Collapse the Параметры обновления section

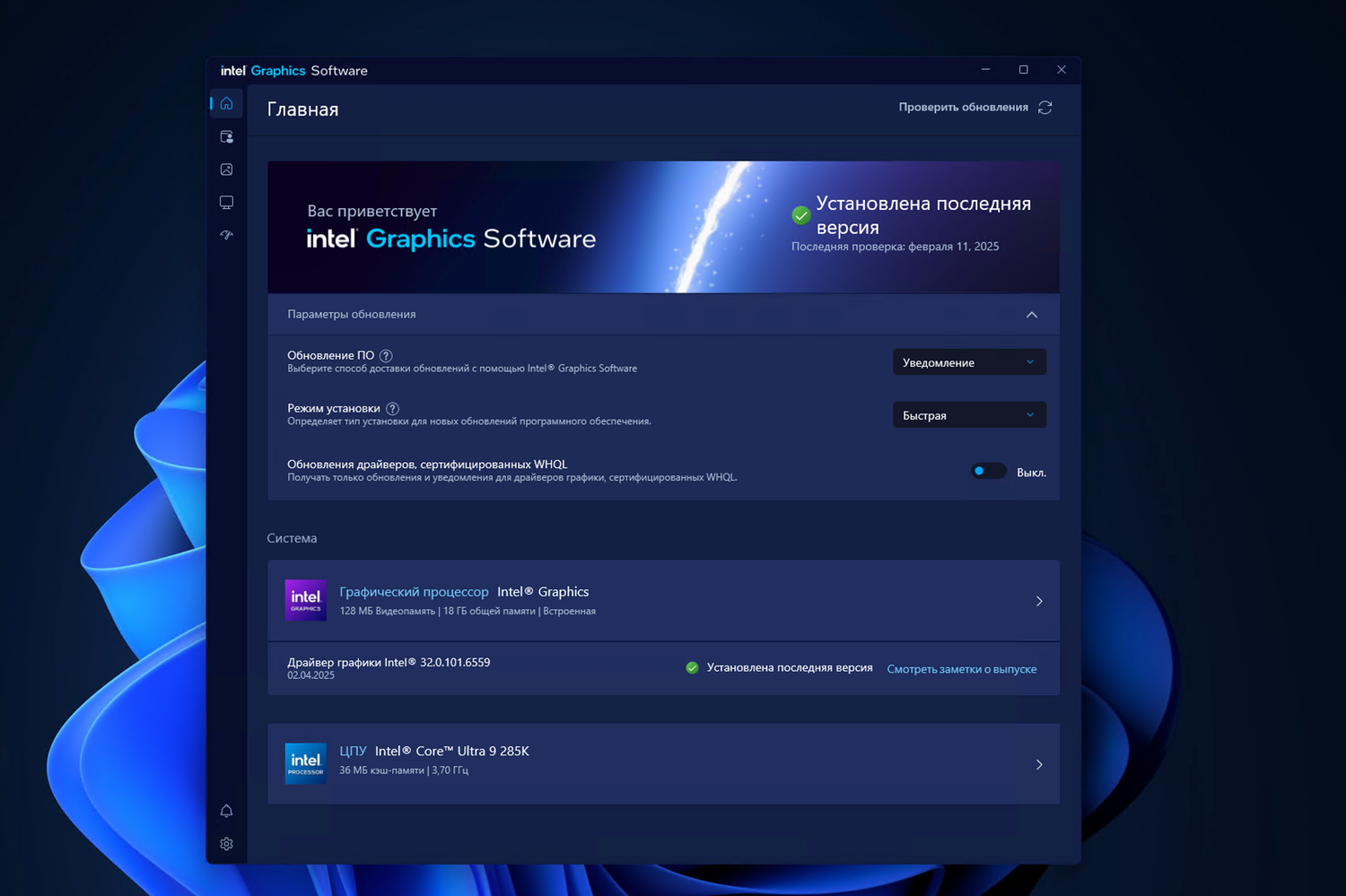(1032, 315)
